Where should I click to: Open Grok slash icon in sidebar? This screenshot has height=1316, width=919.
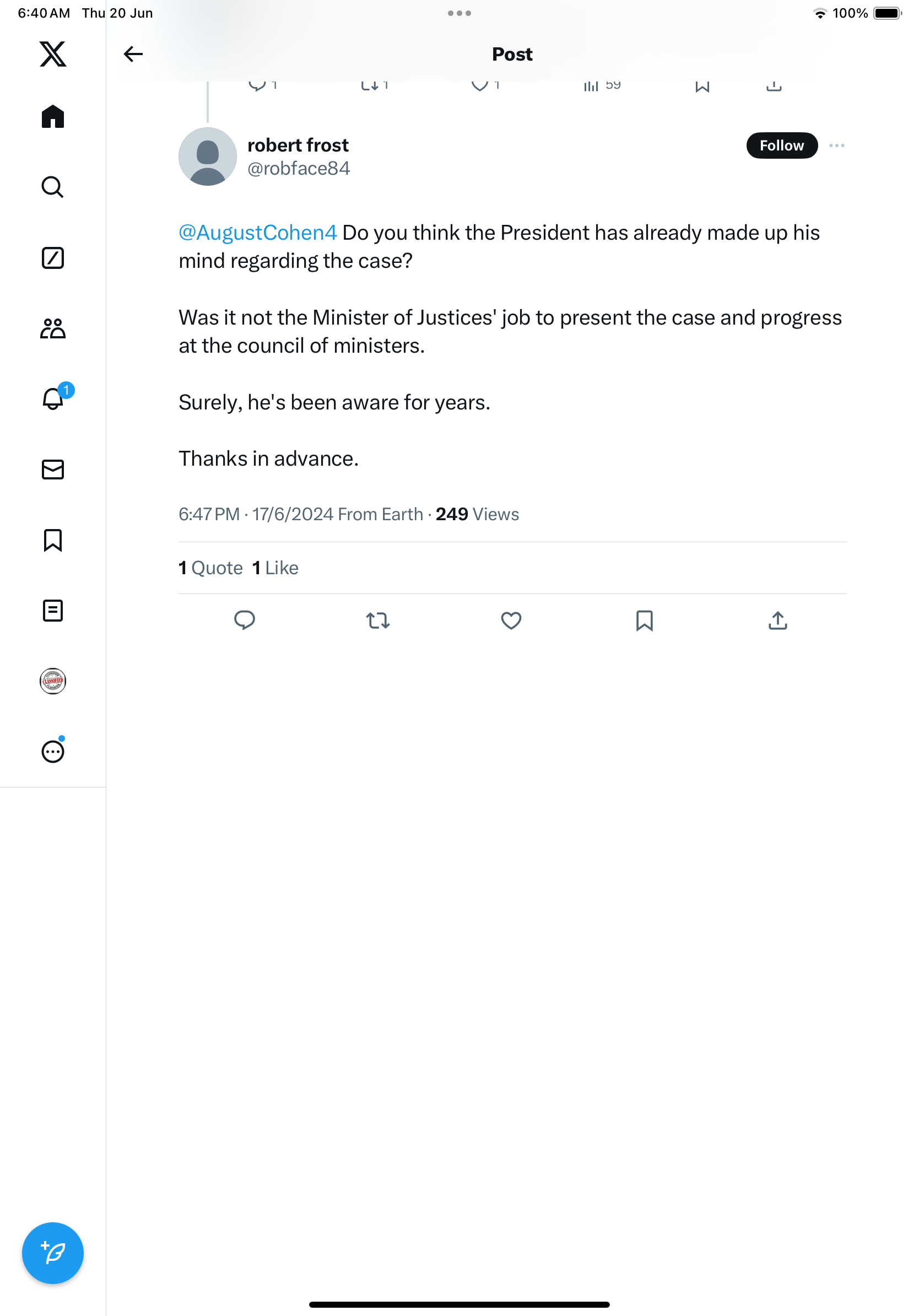point(53,258)
